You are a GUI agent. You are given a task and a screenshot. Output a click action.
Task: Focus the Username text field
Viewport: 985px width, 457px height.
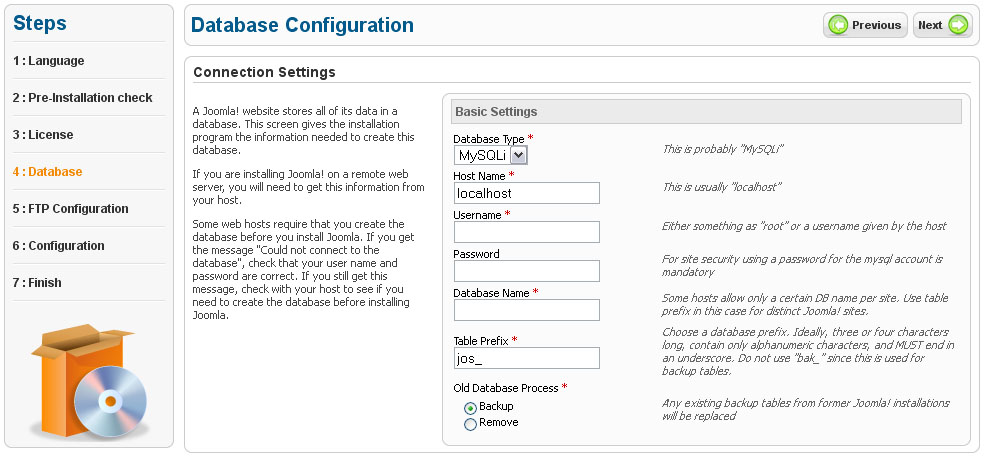(526, 232)
